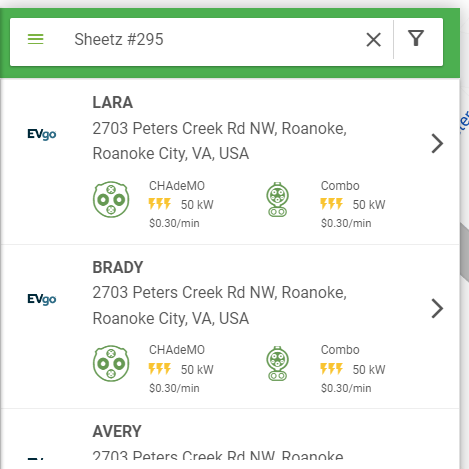
Task: Click BRADY's Peters Creek Rd address
Action: (219, 305)
